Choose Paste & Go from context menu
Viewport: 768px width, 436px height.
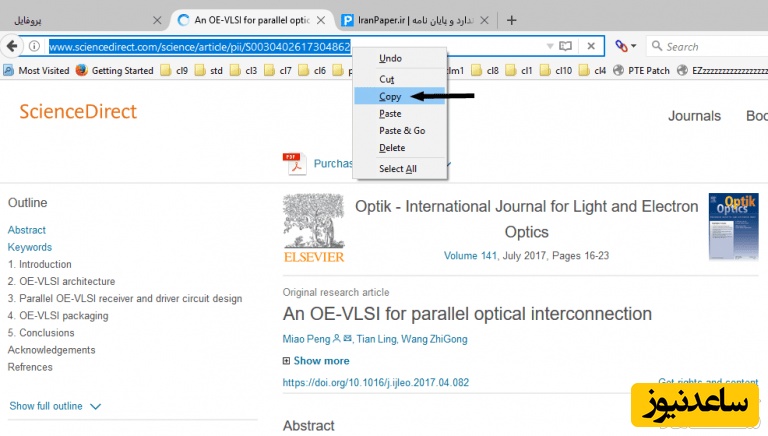point(401,131)
